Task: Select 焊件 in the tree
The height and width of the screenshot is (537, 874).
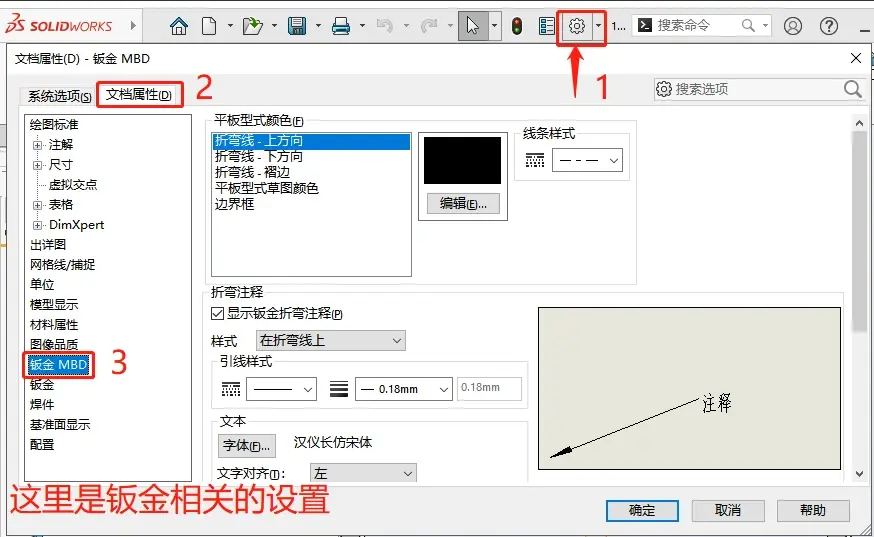Action: point(42,405)
